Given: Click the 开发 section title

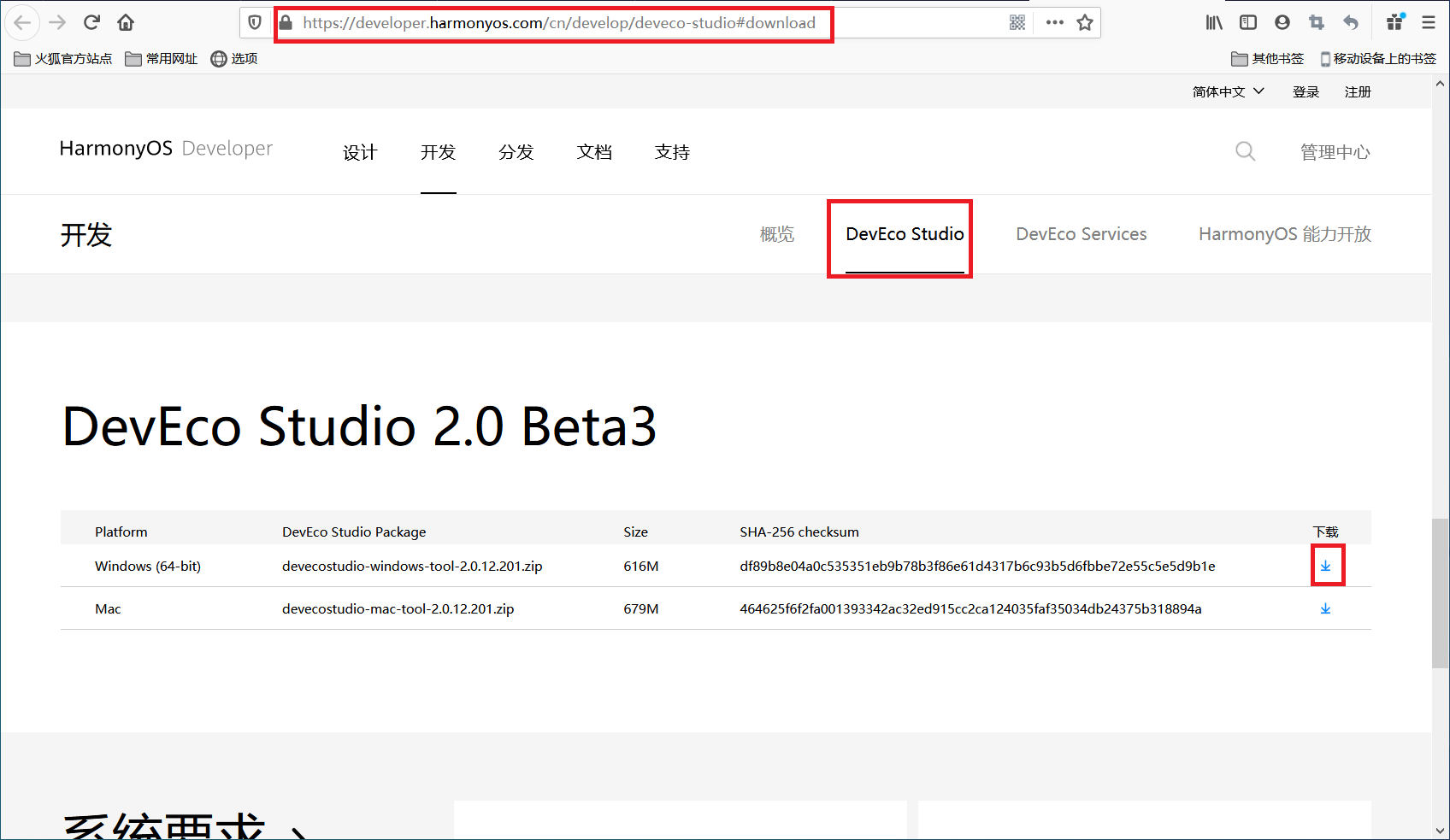Looking at the screenshot, I should (86, 234).
